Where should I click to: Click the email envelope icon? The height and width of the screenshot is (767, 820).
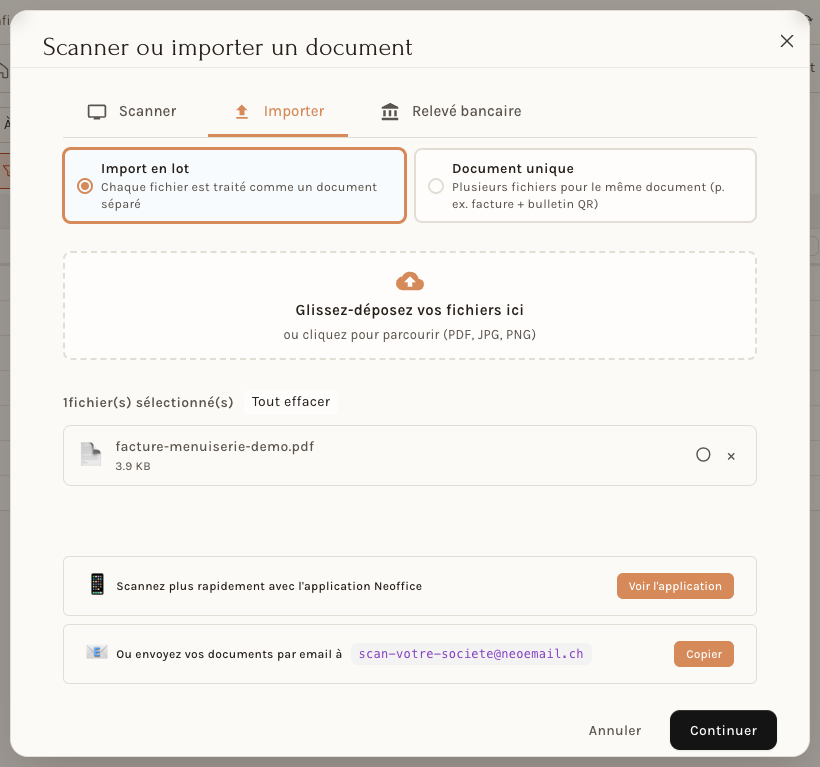pyautogui.click(x=97, y=652)
